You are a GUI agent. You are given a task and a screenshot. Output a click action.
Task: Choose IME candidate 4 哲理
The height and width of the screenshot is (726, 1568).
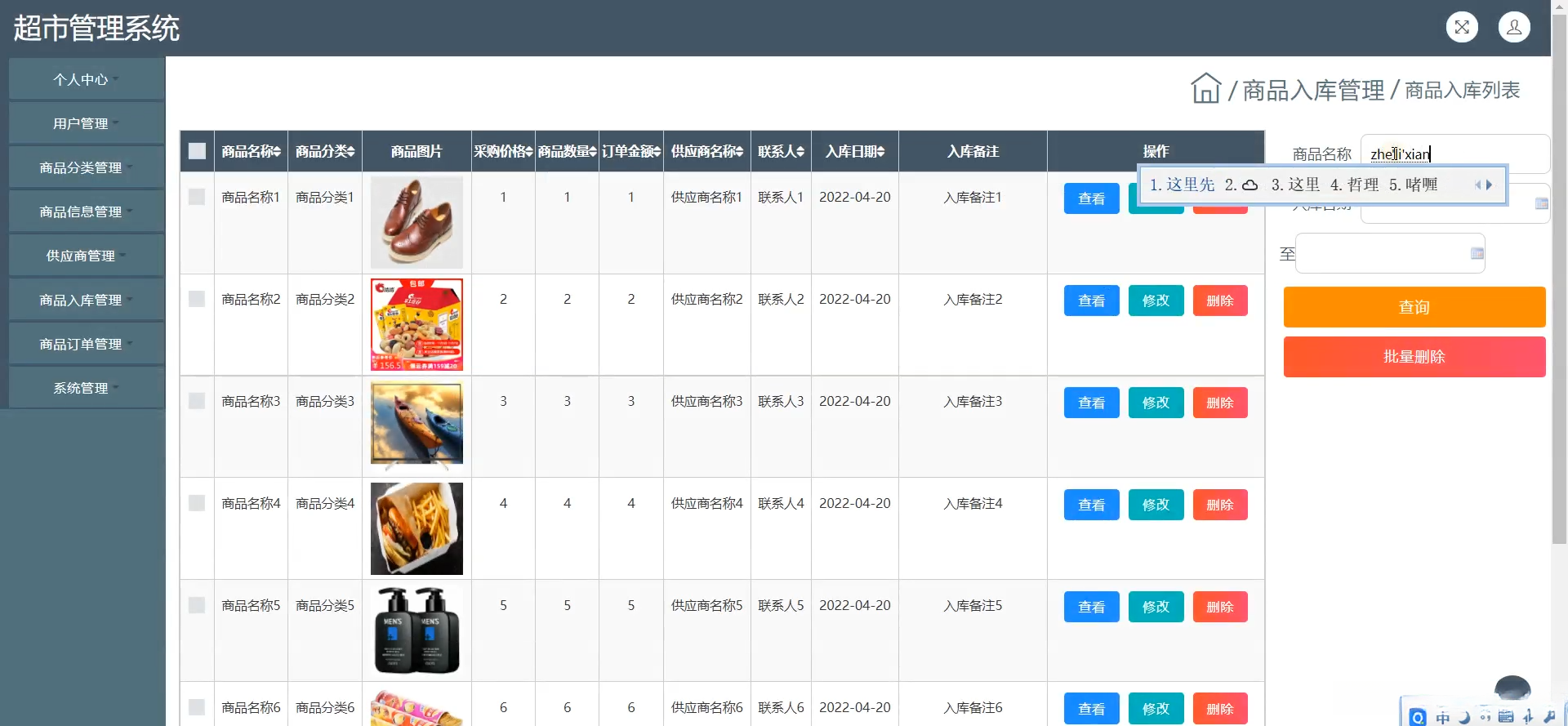(1354, 185)
